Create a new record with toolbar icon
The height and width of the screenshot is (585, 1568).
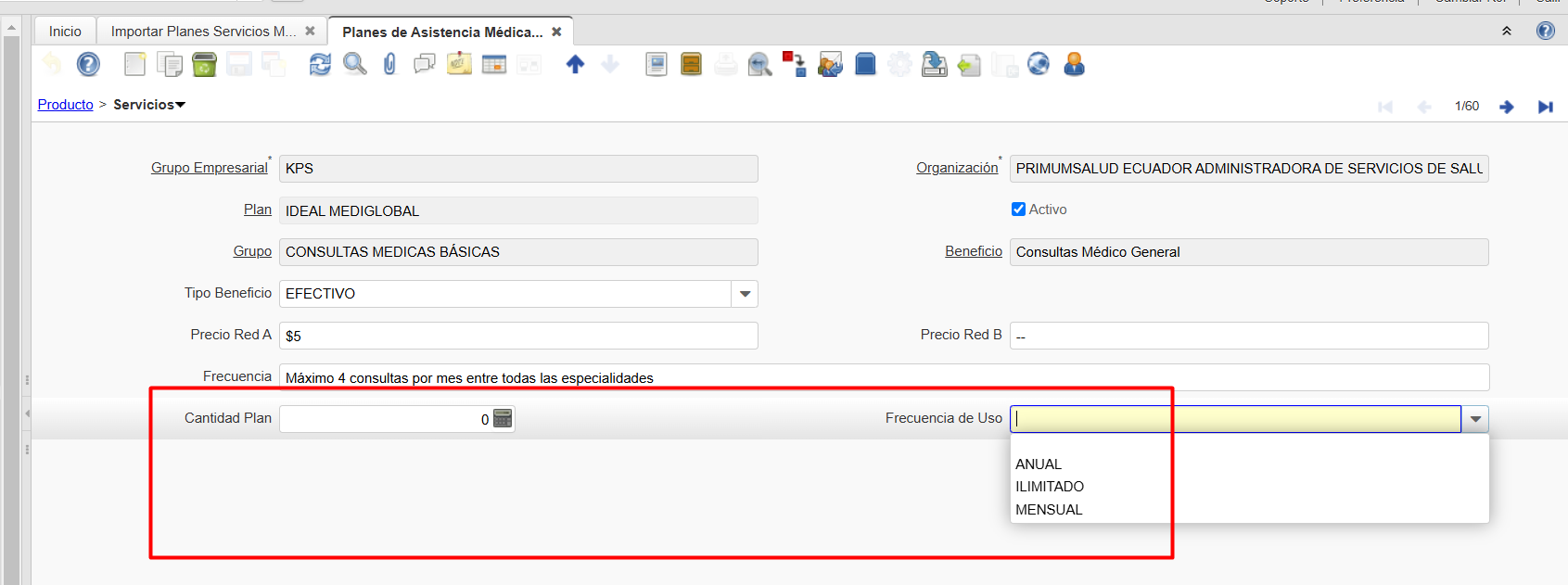click(135, 64)
